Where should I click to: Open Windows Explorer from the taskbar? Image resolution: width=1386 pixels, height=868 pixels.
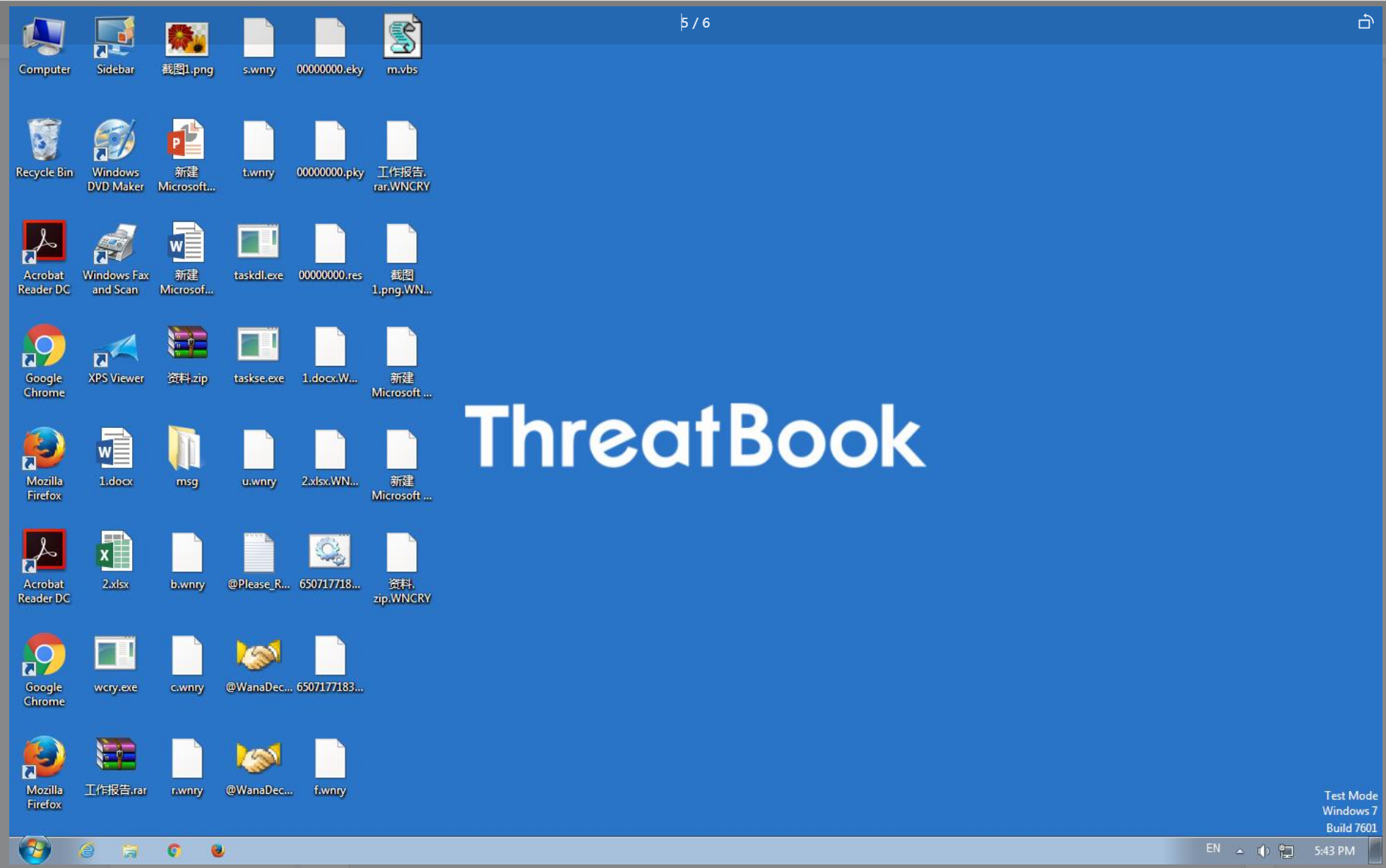[x=130, y=850]
